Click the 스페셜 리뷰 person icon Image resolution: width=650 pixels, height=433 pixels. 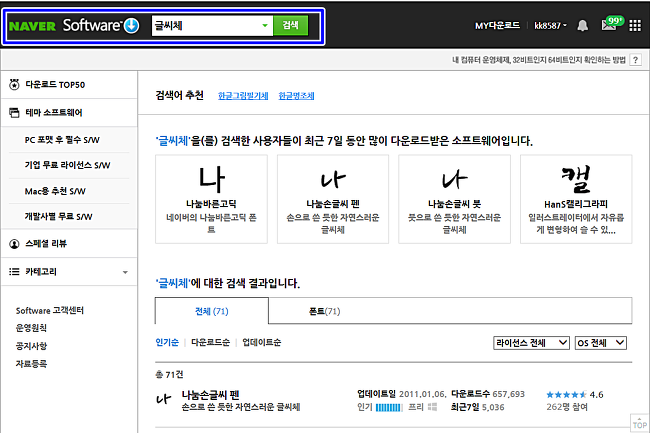(15, 244)
